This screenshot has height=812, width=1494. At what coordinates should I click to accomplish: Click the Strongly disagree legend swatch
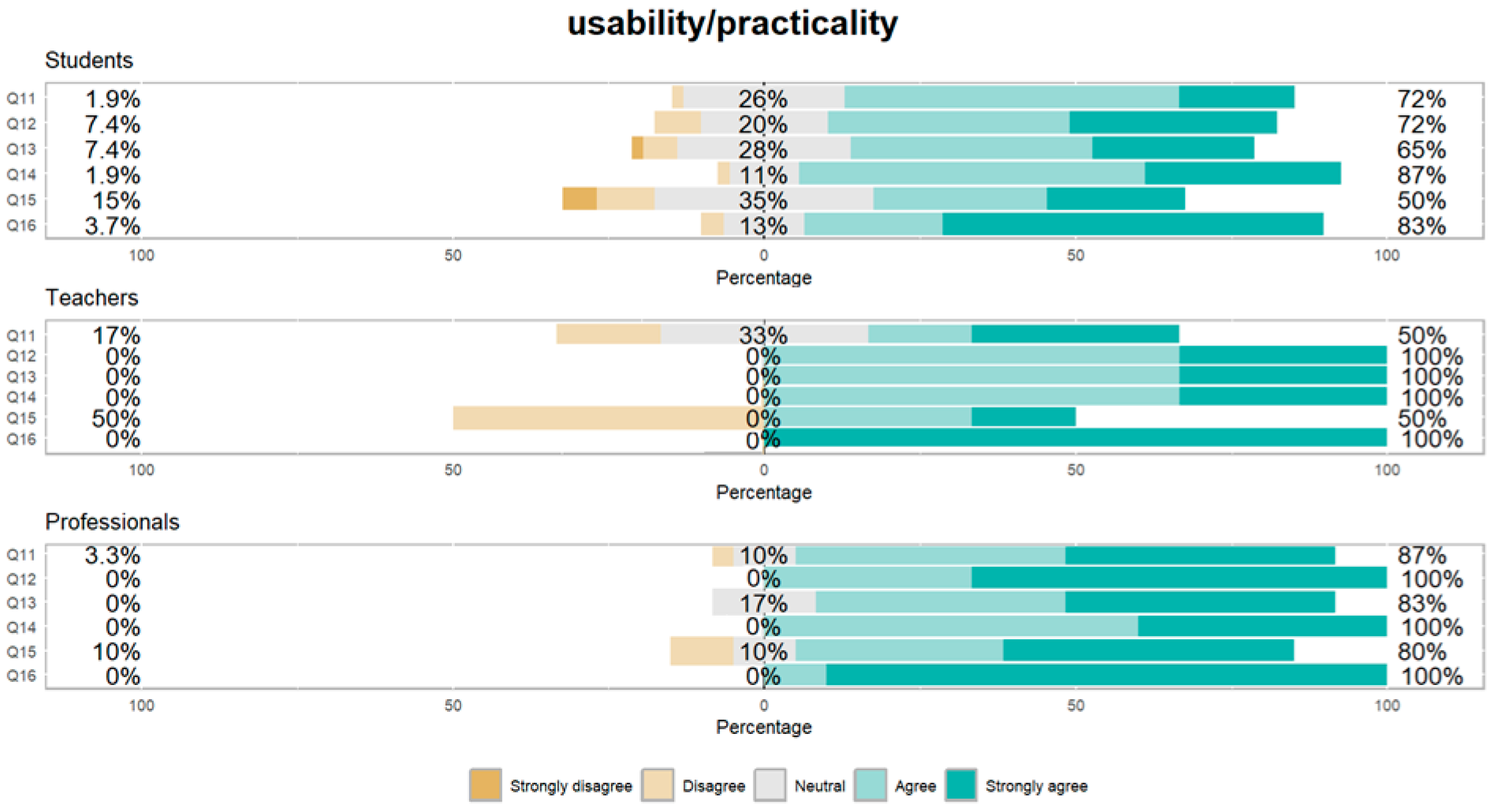point(485,785)
